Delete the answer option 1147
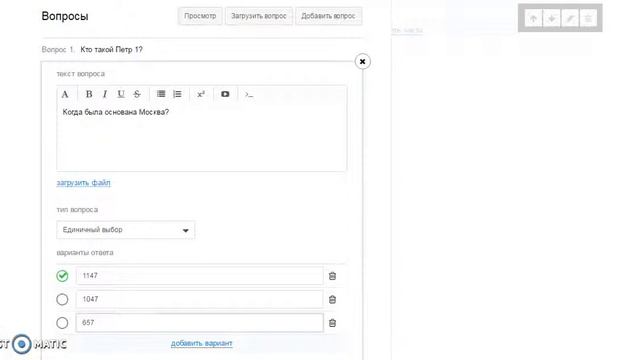Viewport: 640px width, 360px height. (x=332, y=276)
